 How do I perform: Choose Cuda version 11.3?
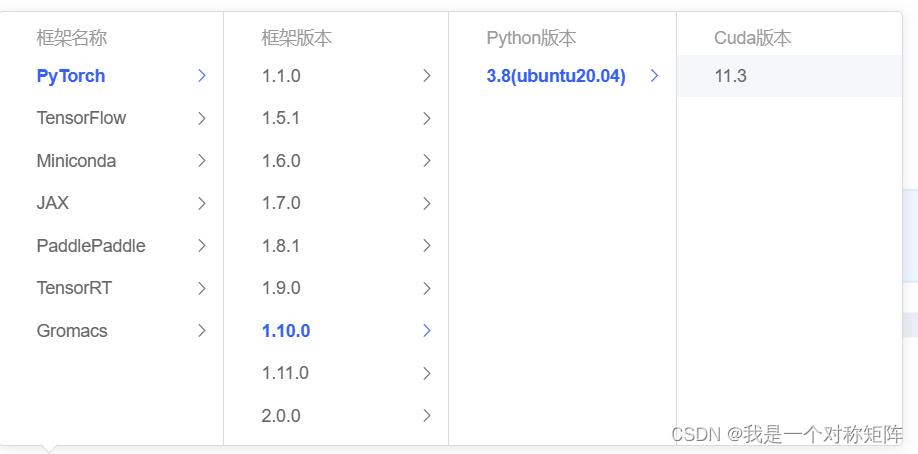click(789, 76)
